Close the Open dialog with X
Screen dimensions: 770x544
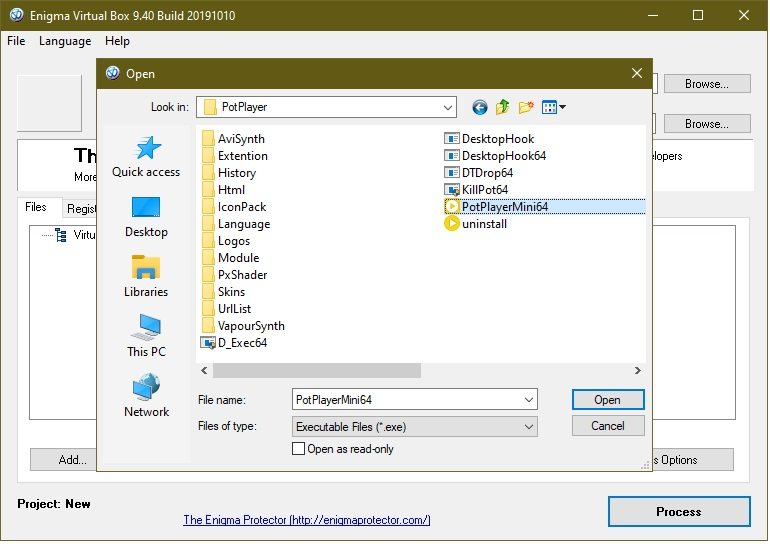(x=637, y=73)
